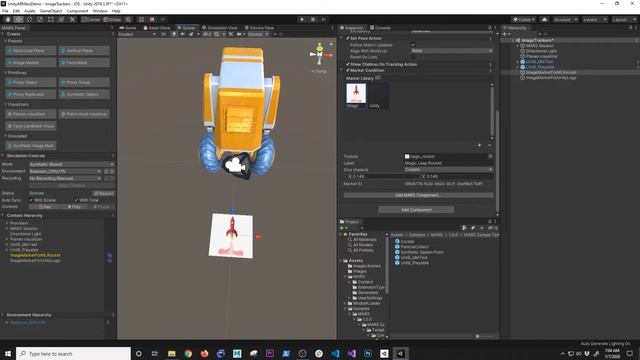Viewport: 640px width, 360px height.
Task: Open the Recording dropdown
Action: (65, 178)
